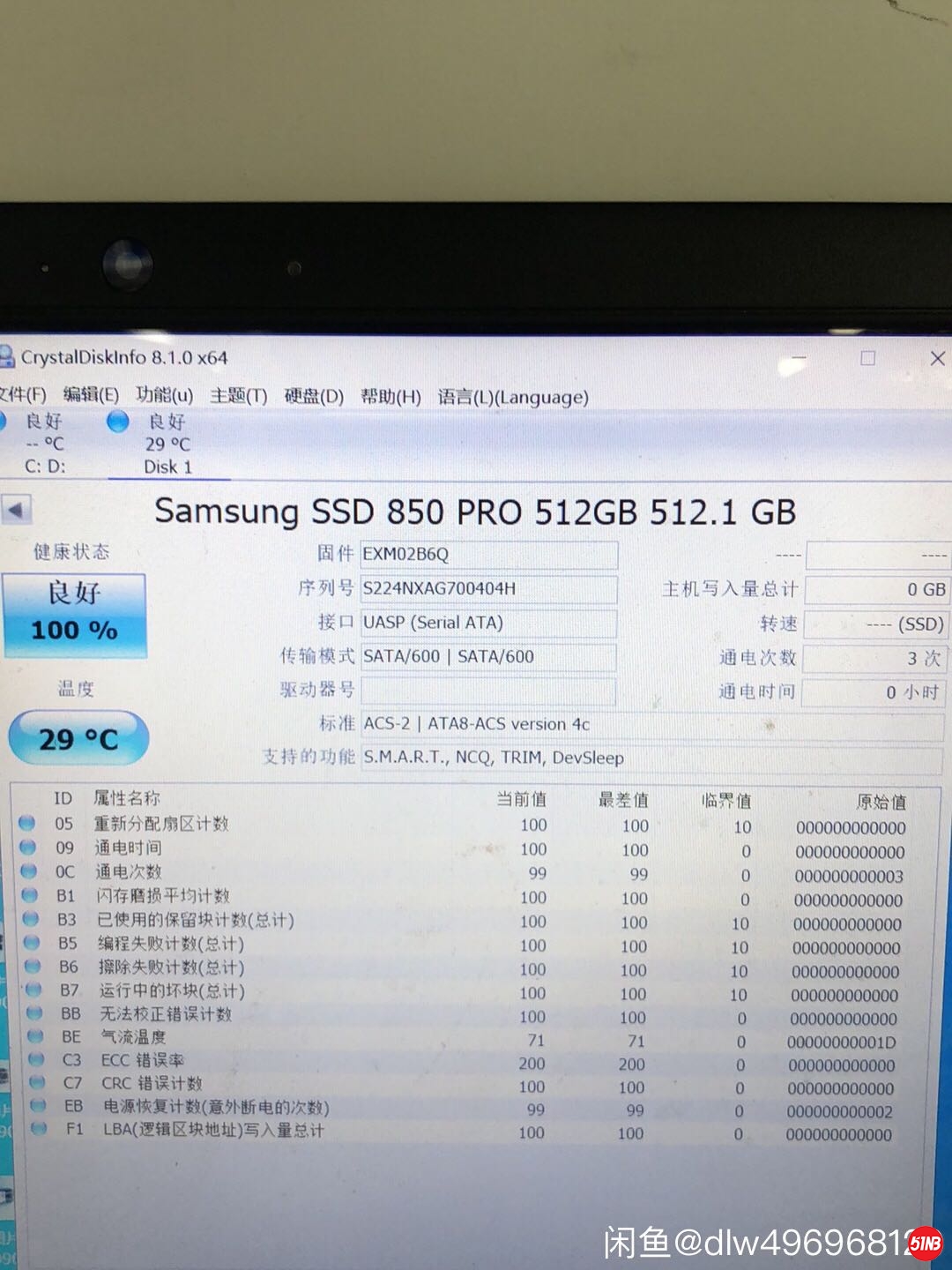
Task: Click the status orb of row B7
Action: click(33, 990)
